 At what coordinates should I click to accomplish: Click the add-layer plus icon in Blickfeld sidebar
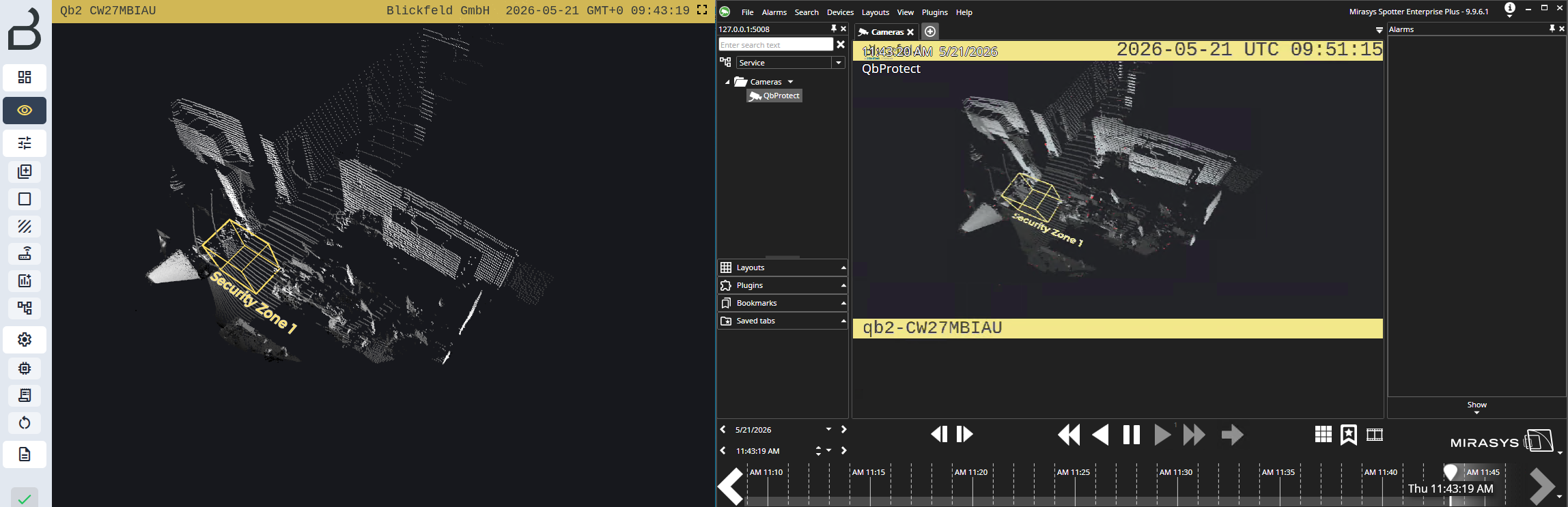pos(25,171)
